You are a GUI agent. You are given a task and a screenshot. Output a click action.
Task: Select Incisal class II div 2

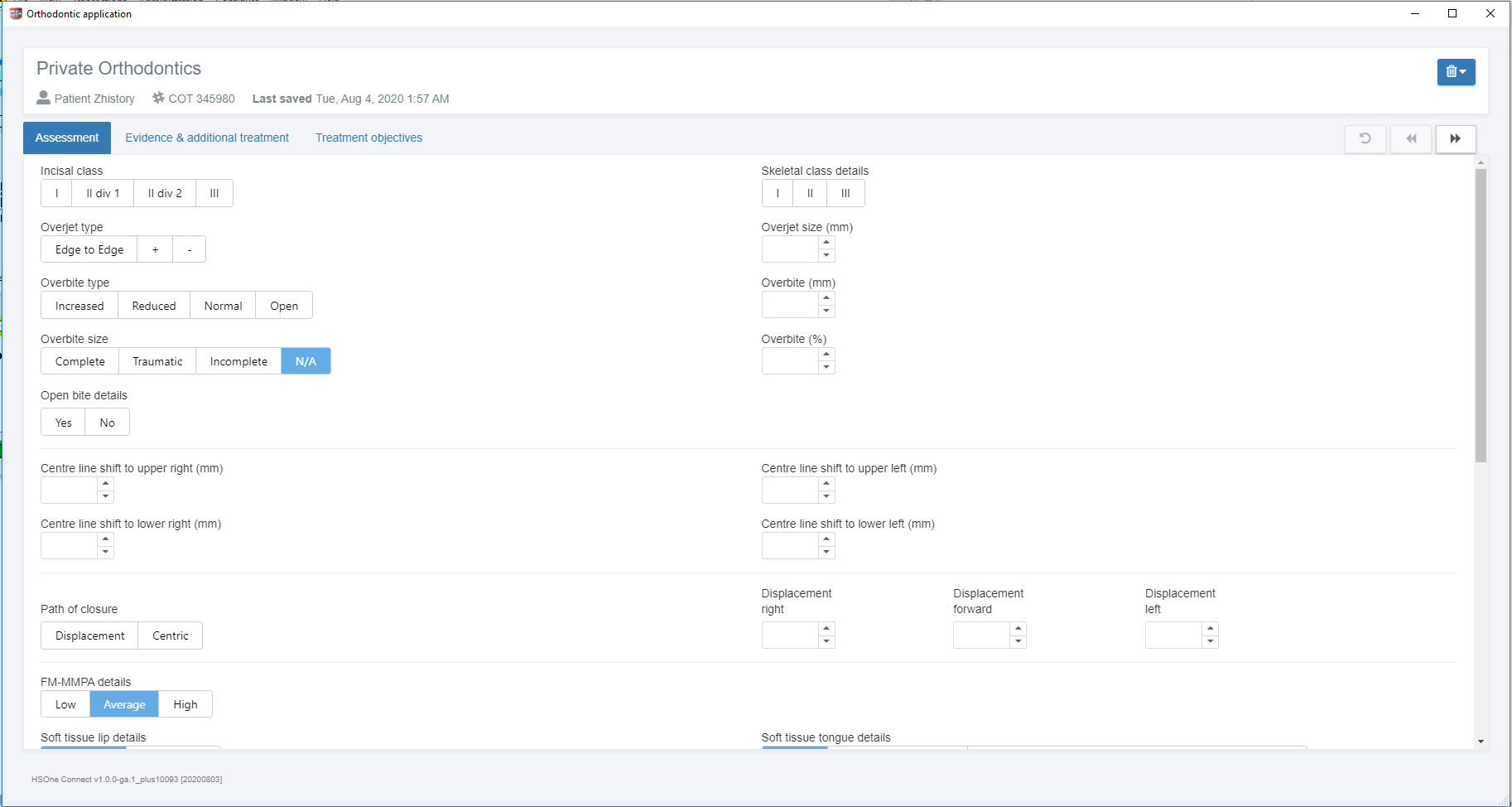point(165,193)
